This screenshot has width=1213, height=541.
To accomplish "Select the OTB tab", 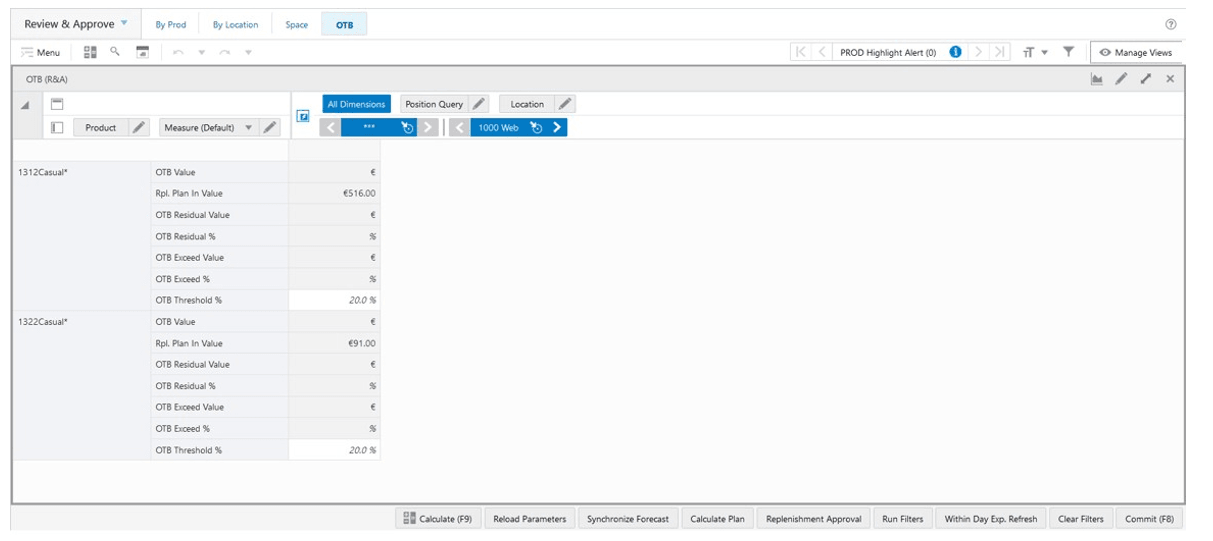I will (x=344, y=25).
